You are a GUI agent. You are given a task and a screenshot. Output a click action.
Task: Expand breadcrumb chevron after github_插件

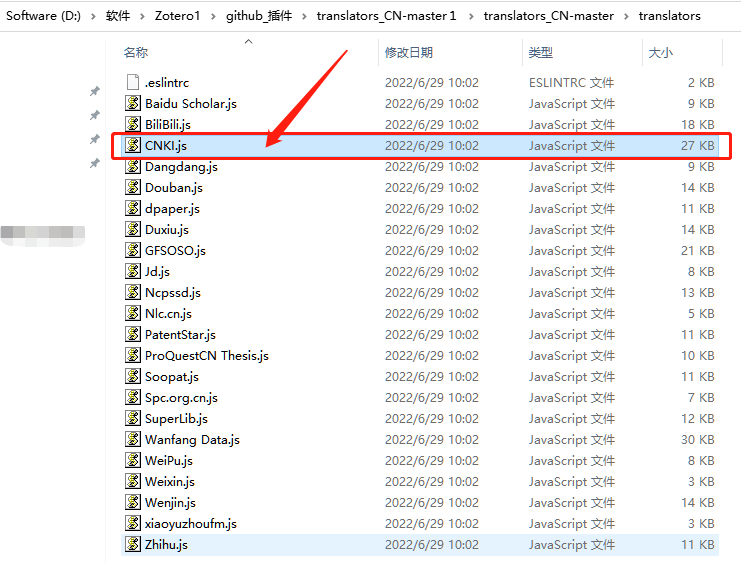pos(304,17)
